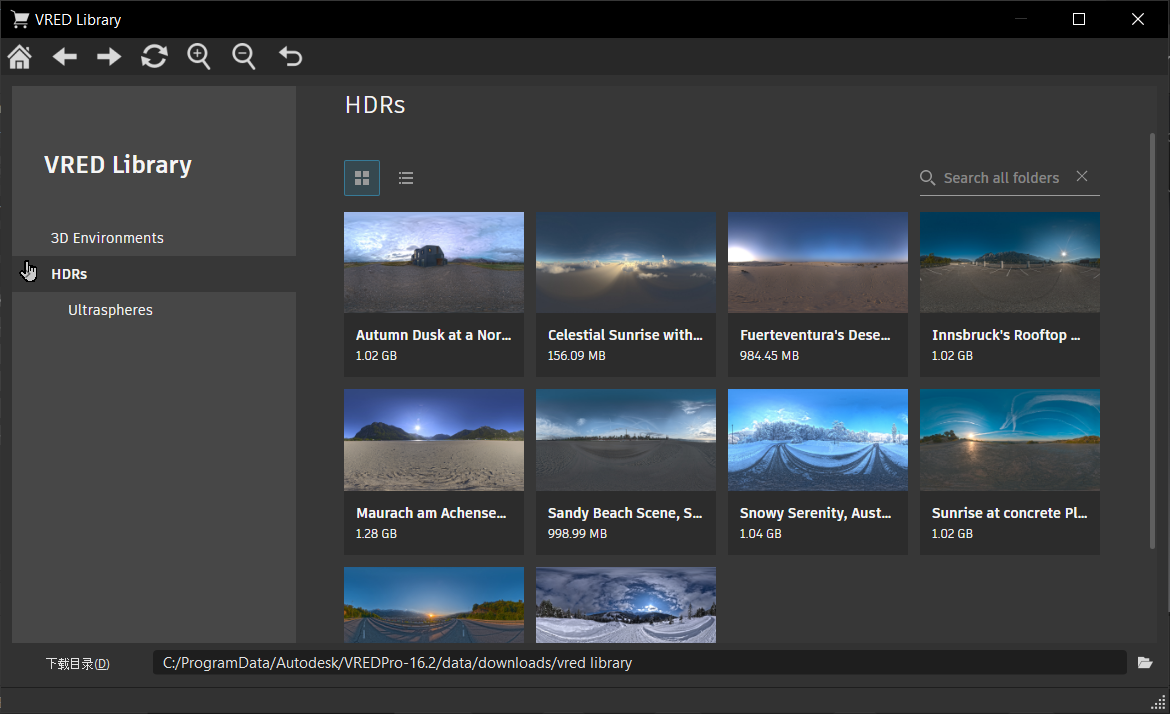
Task: Select the snowy mountain HDR thumbnail in bottom row
Action: [625, 605]
